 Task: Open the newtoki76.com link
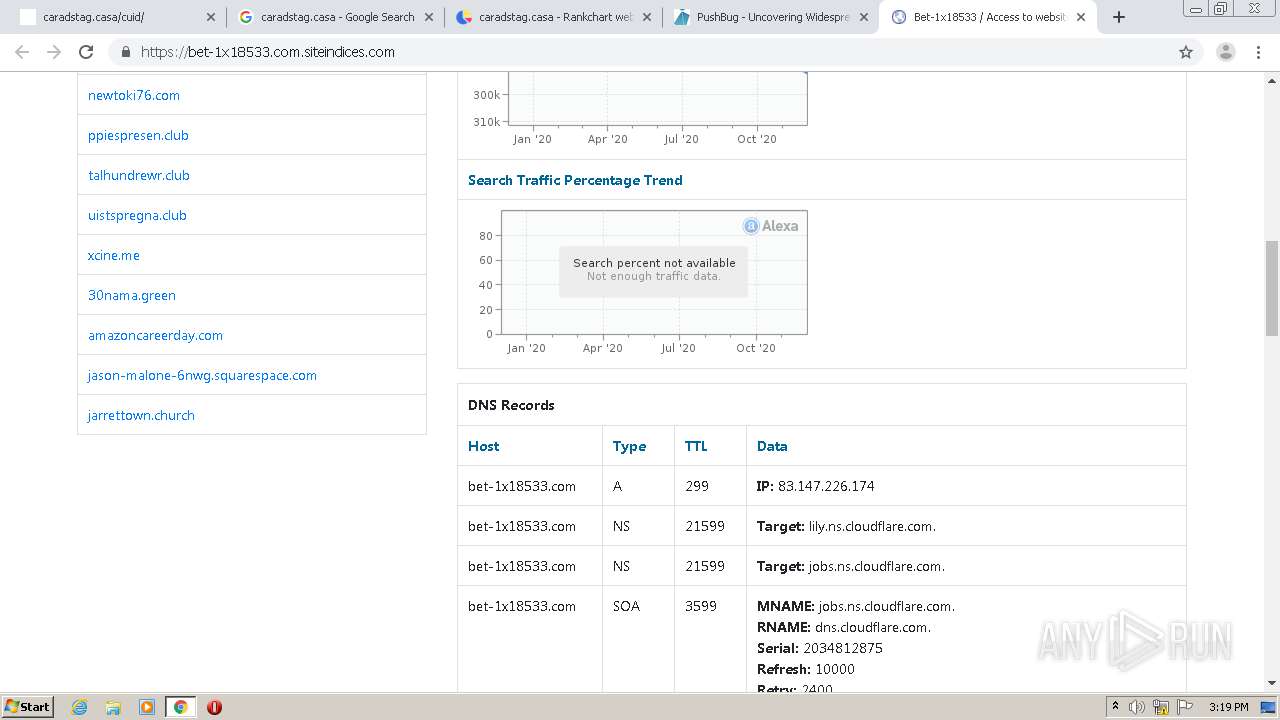[x=134, y=95]
